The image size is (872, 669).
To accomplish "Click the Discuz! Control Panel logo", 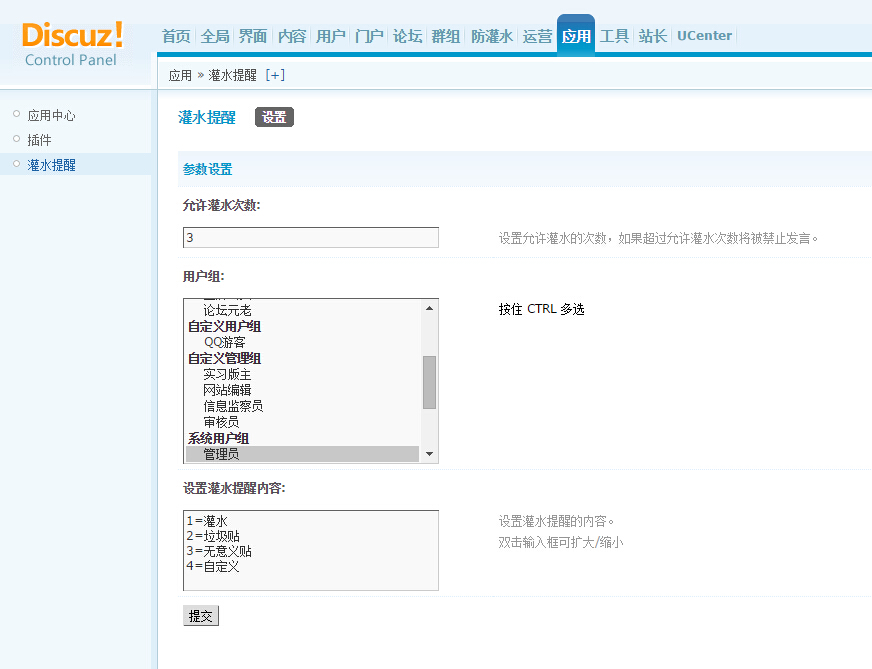I will click(72, 43).
